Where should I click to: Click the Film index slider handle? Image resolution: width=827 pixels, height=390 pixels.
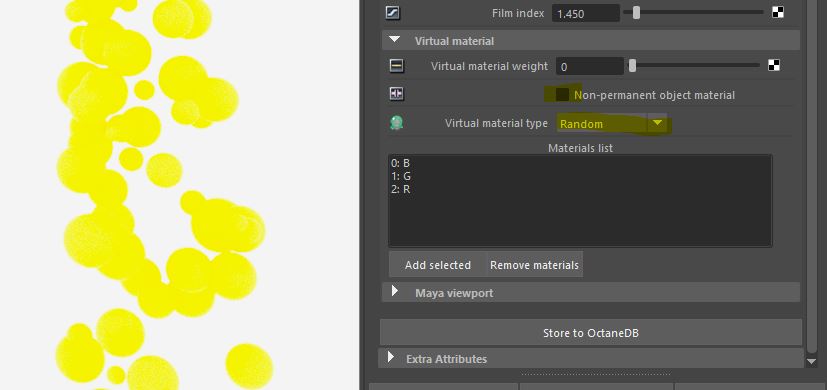[x=636, y=13]
